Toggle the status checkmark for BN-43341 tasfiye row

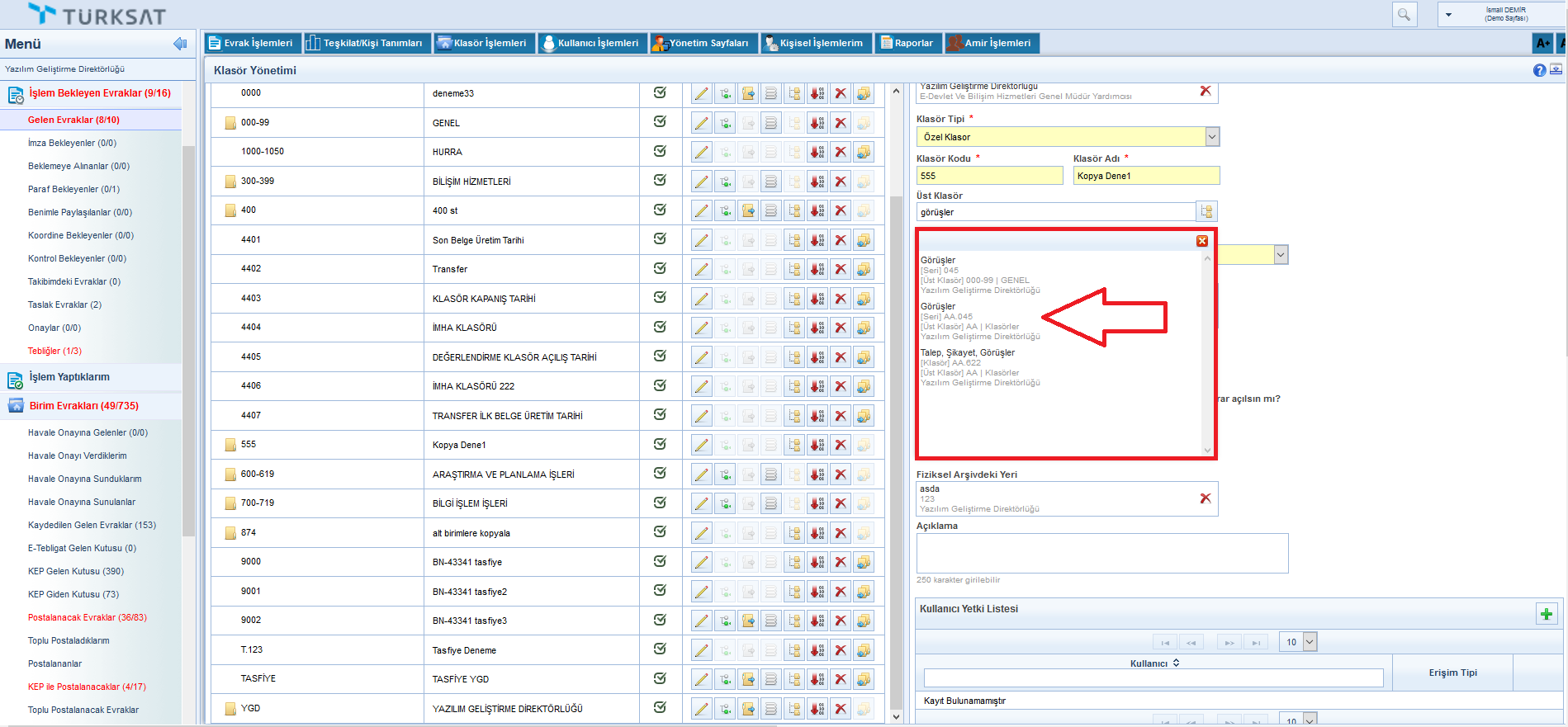coord(660,562)
